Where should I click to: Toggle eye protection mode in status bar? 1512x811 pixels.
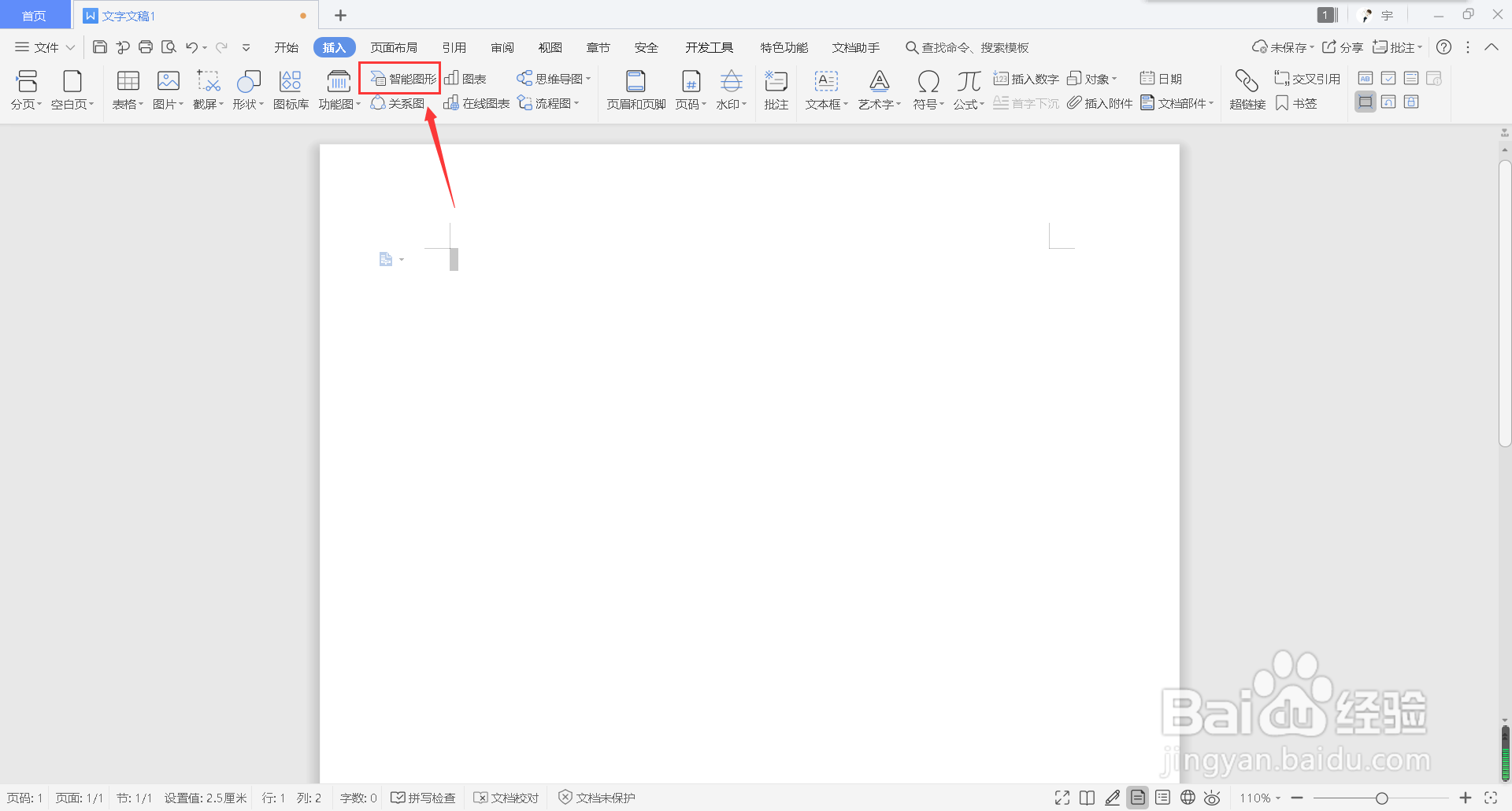pos(1213,798)
